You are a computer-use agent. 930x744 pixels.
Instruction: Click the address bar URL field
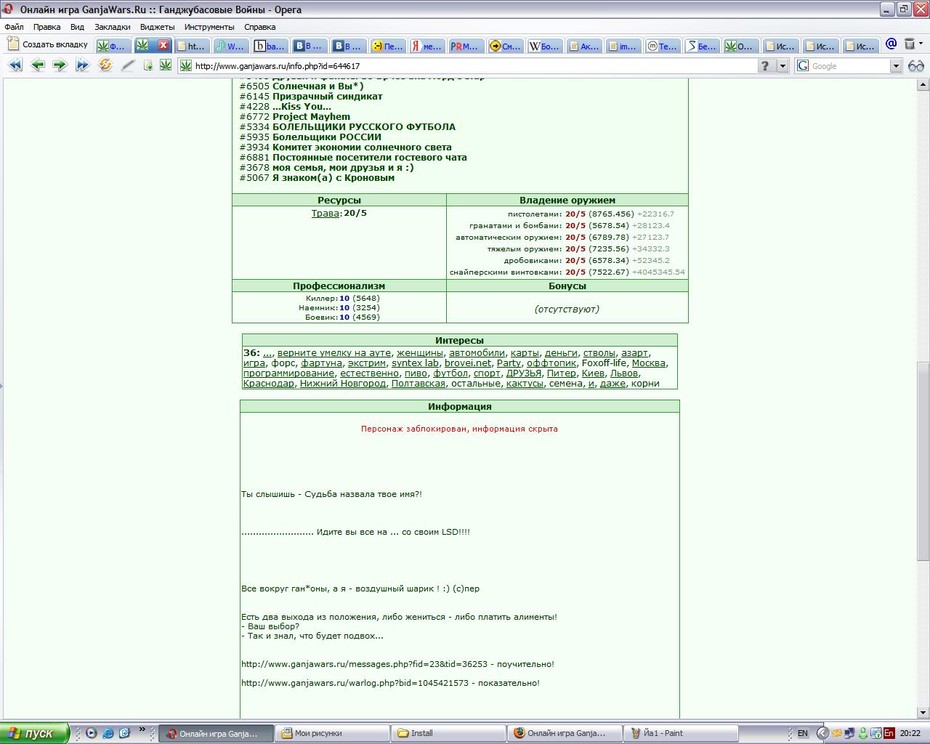coord(469,66)
